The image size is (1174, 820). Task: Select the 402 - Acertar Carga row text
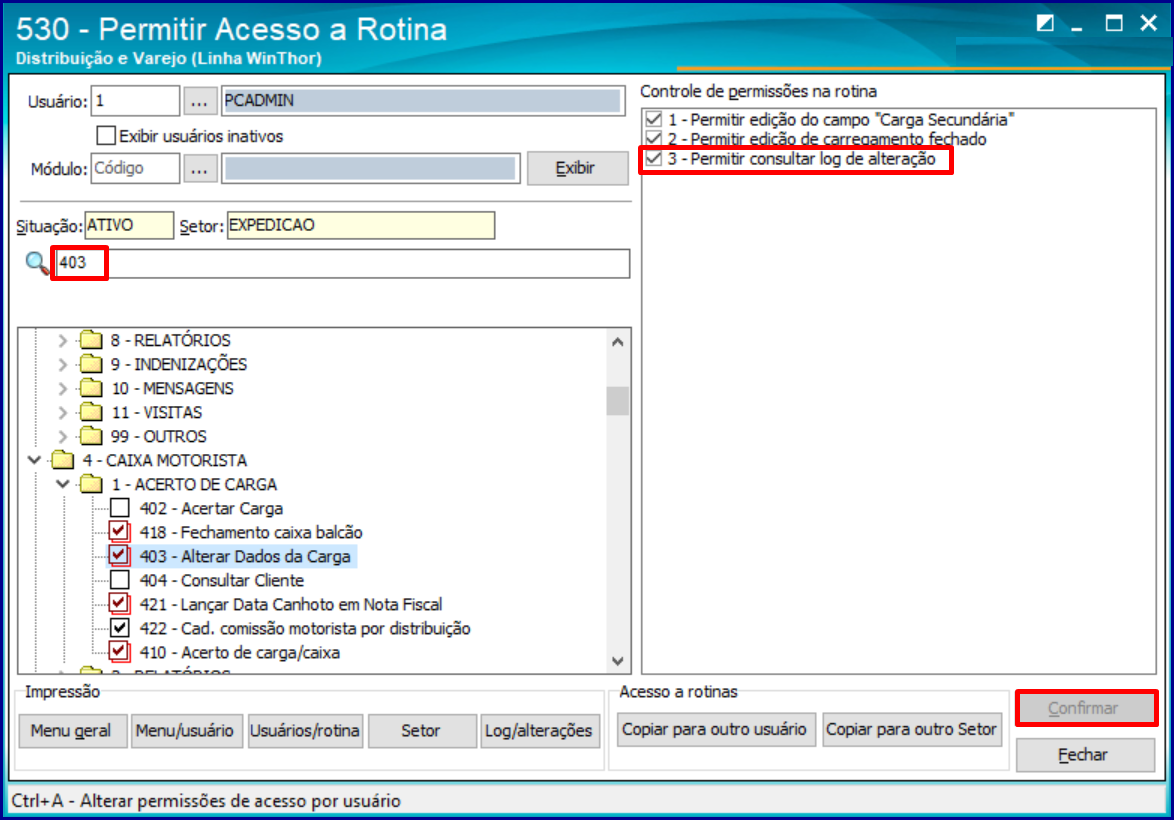211,508
